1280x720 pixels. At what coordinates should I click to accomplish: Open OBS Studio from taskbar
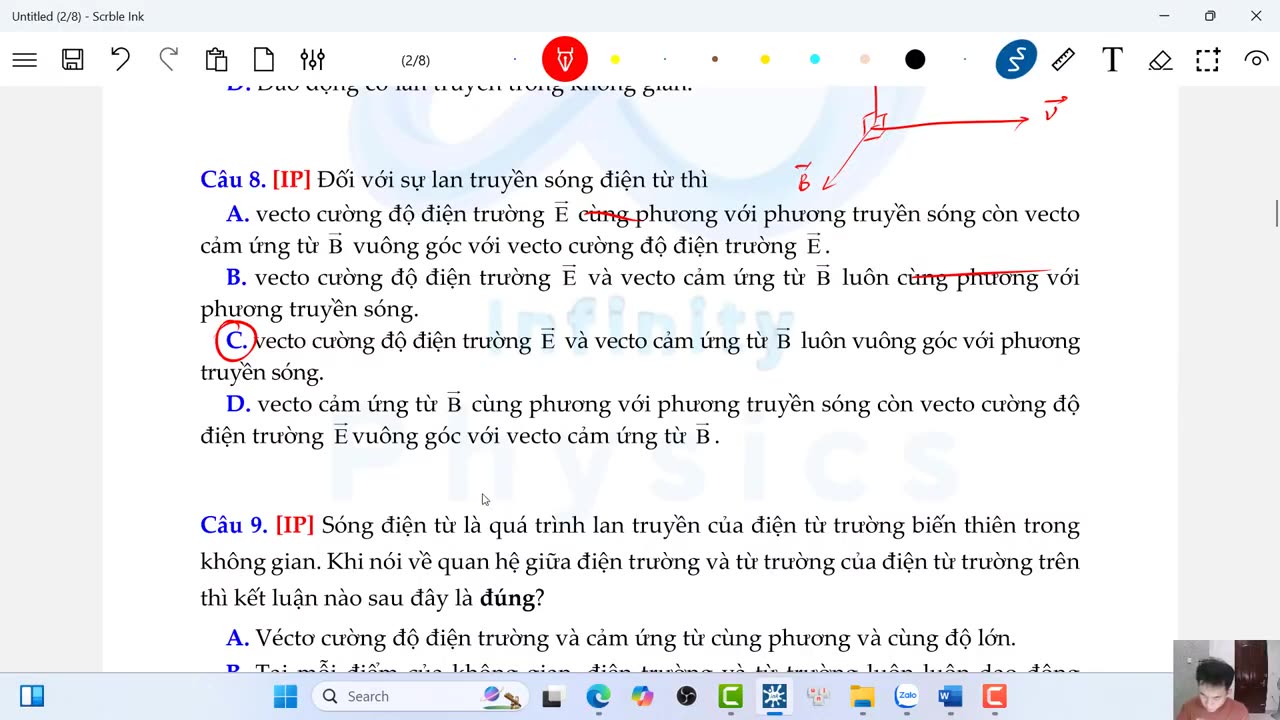pyautogui.click(x=686, y=696)
